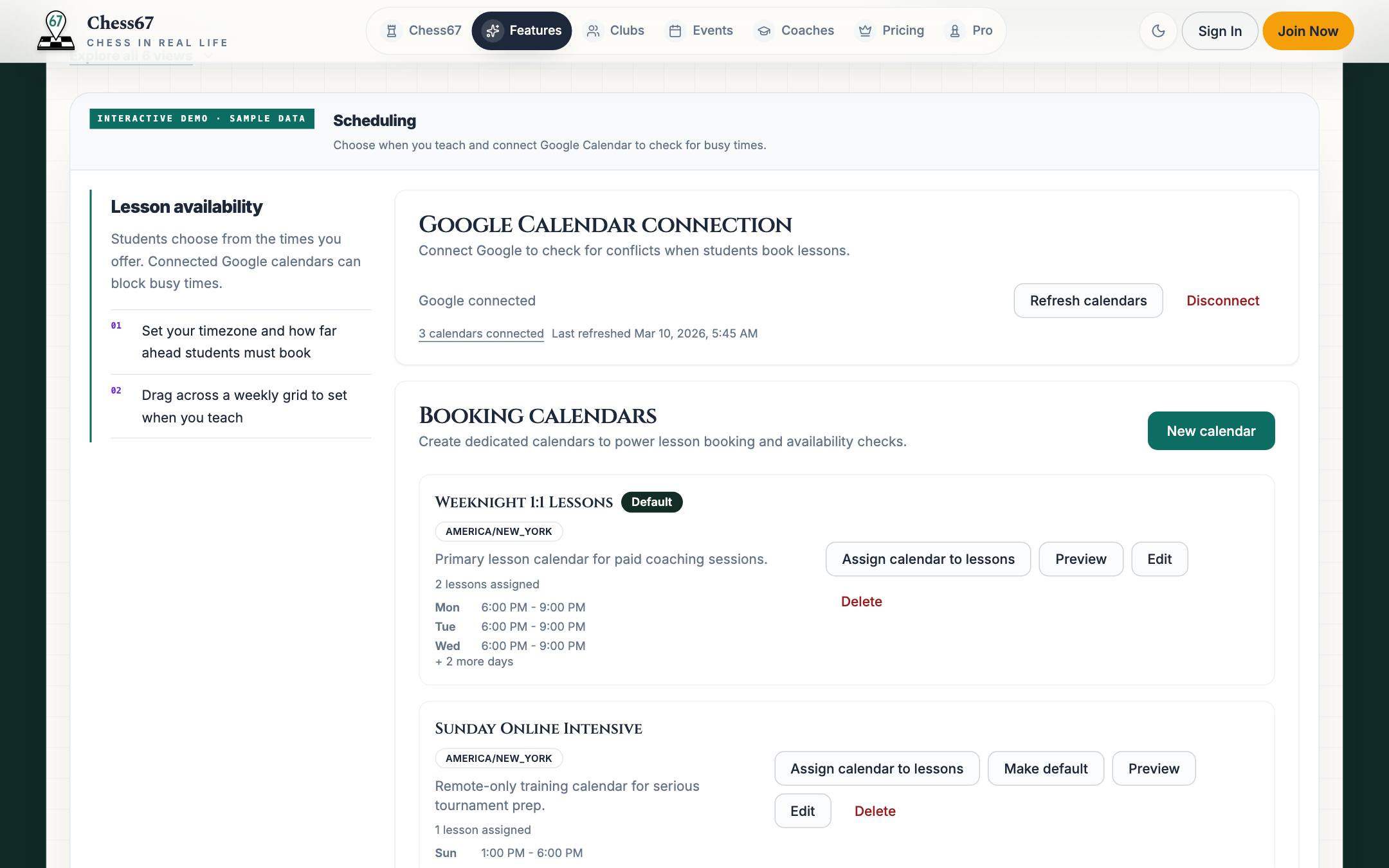Expand the '+ 2 more days' text
This screenshot has height=868, width=1389.
(474, 662)
